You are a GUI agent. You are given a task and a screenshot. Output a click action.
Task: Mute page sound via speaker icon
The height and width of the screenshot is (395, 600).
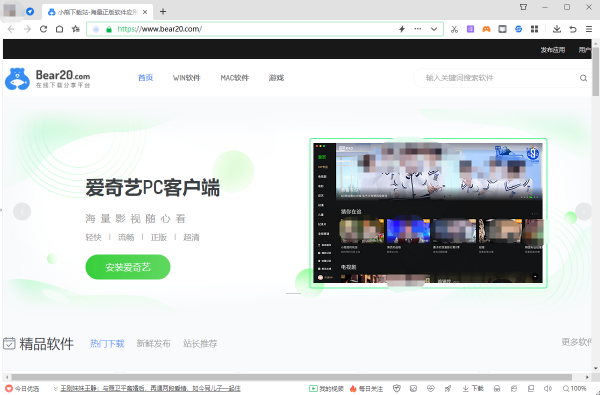548,388
